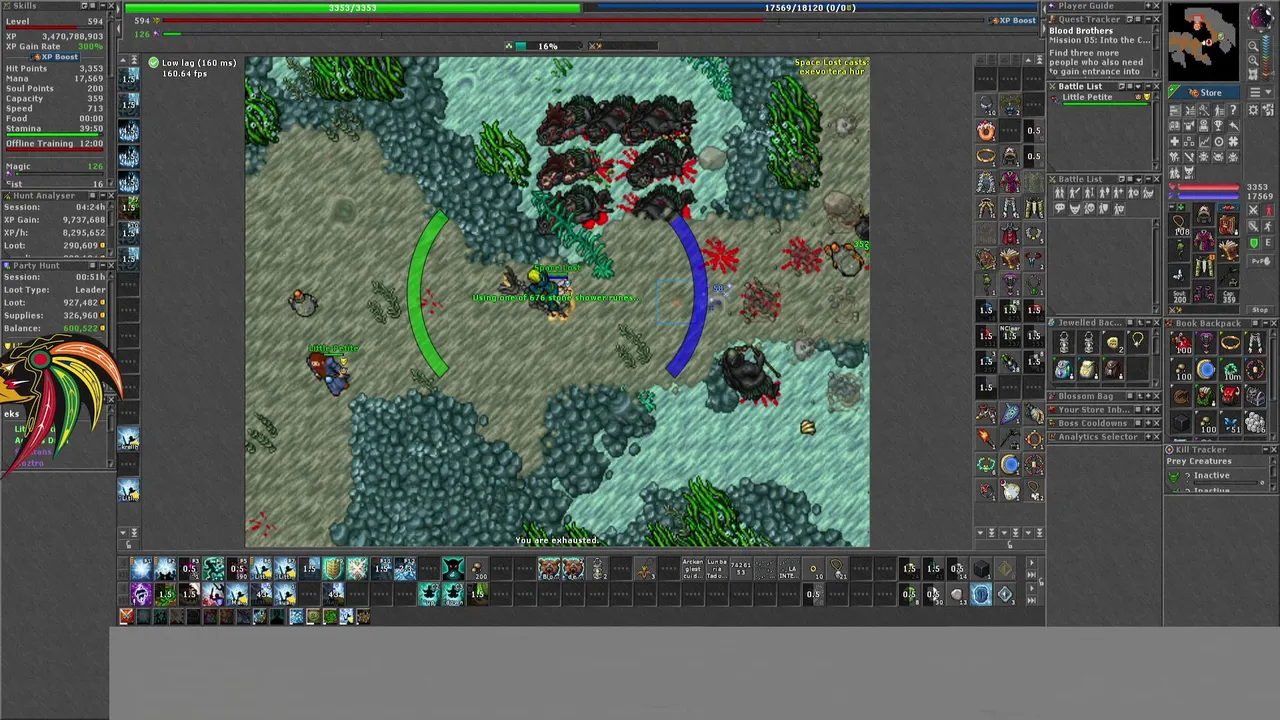Expand the Your Store Inbox container

(x=1148, y=410)
